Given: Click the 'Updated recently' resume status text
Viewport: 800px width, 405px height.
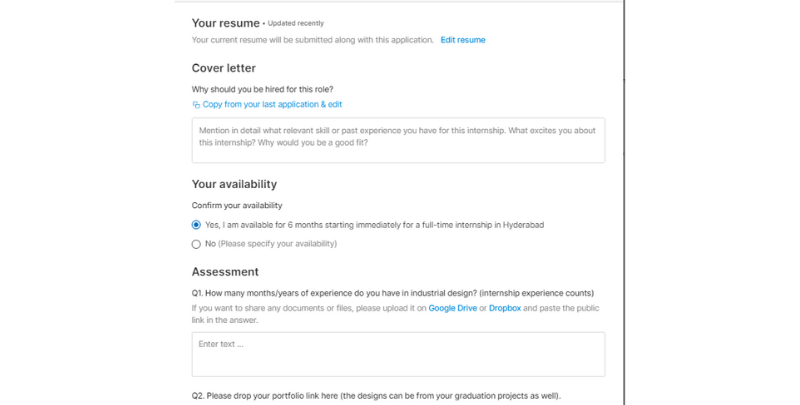Looking at the screenshot, I should coord(295,23).
